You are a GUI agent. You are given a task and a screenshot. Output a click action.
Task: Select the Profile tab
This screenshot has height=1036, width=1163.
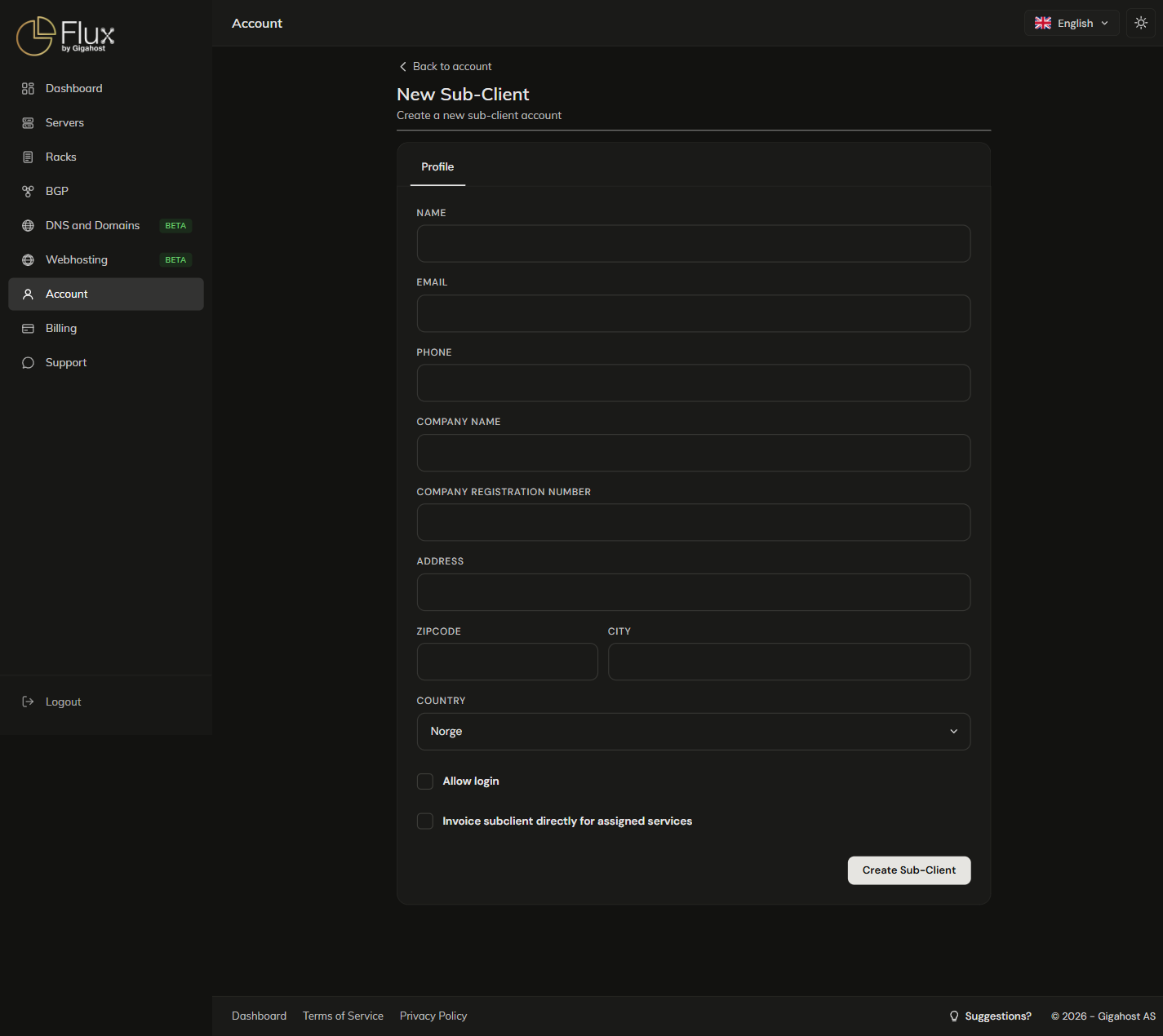pyautogui.click(x=437, y=166)
